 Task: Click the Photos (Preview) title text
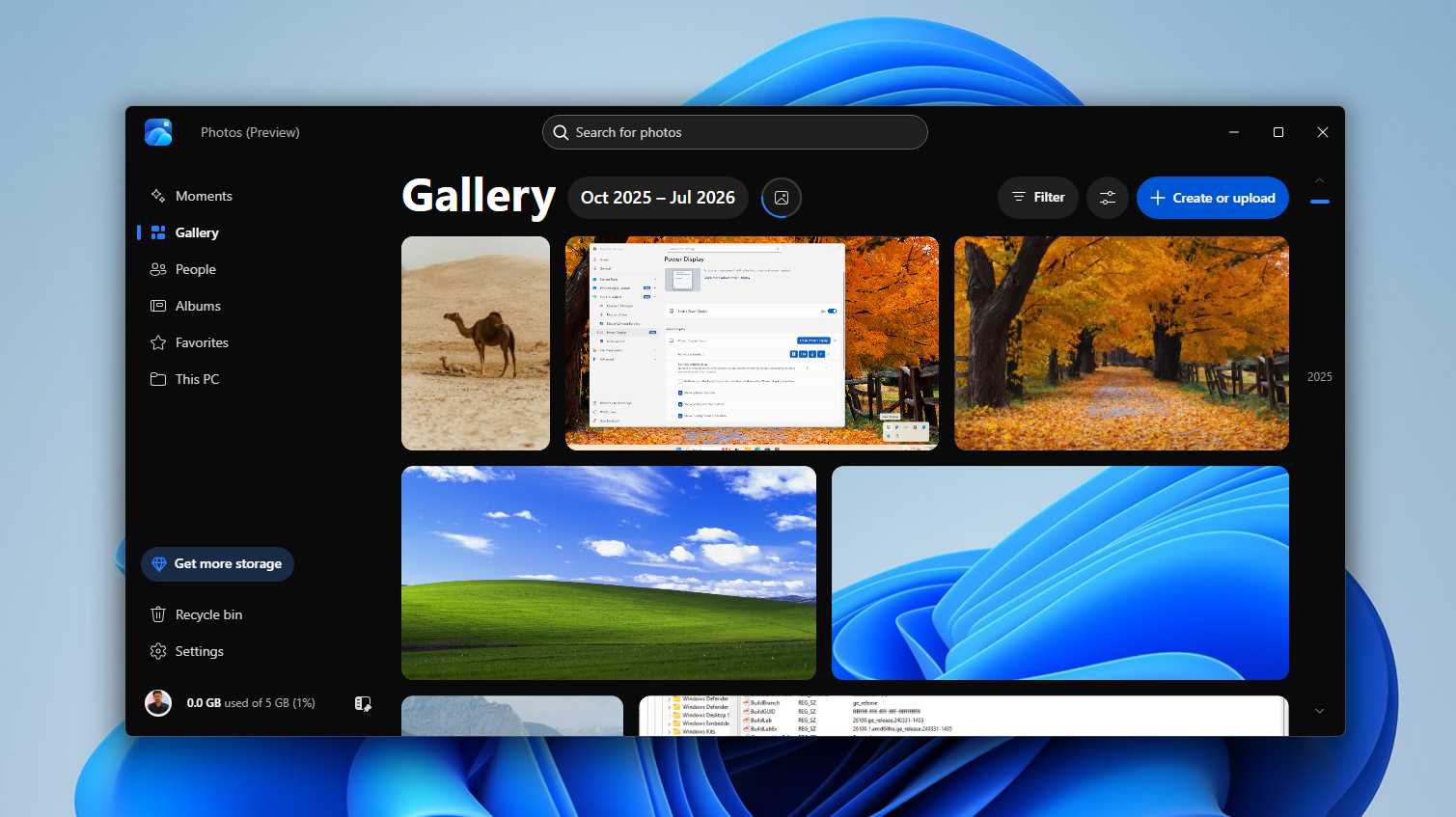(x=250, y=132)
